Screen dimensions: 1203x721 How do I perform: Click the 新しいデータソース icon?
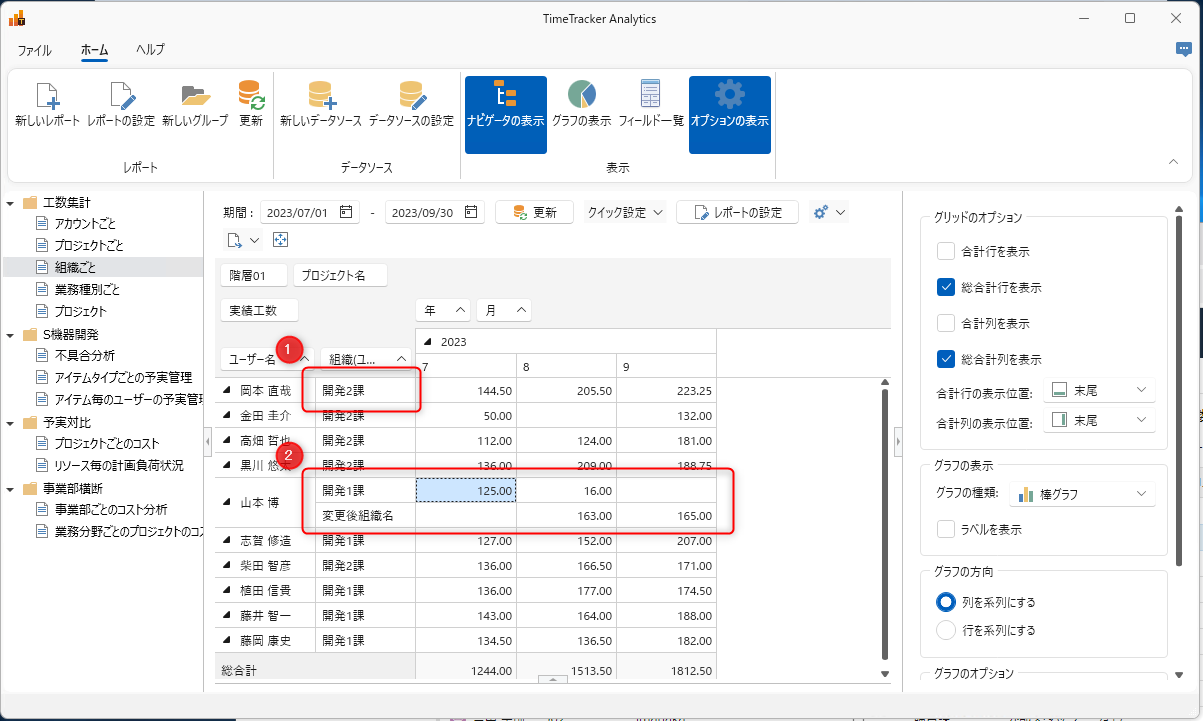[320, 96]
